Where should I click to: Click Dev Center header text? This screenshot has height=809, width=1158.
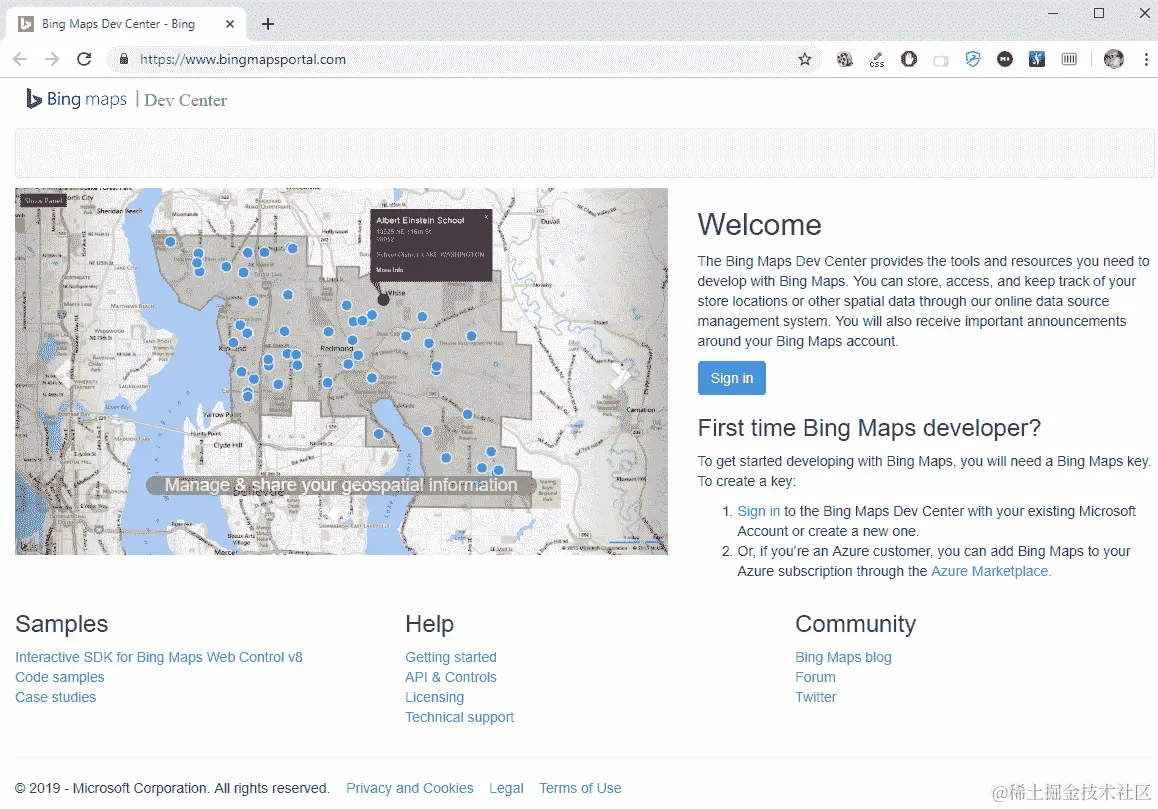click(x=185, y=100)
